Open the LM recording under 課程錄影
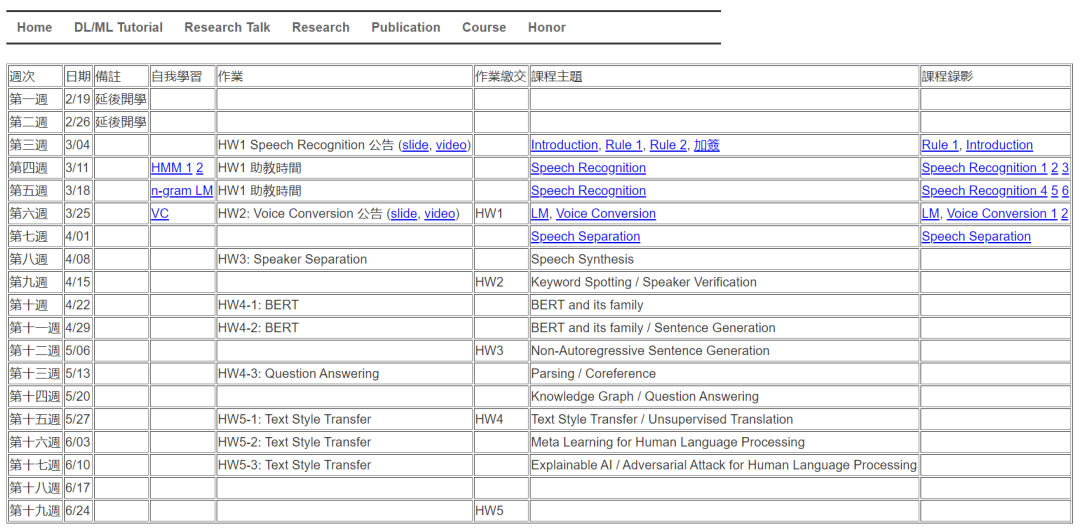The width and height of the screenshot is (1080, 531). click(x=931, y=214)
